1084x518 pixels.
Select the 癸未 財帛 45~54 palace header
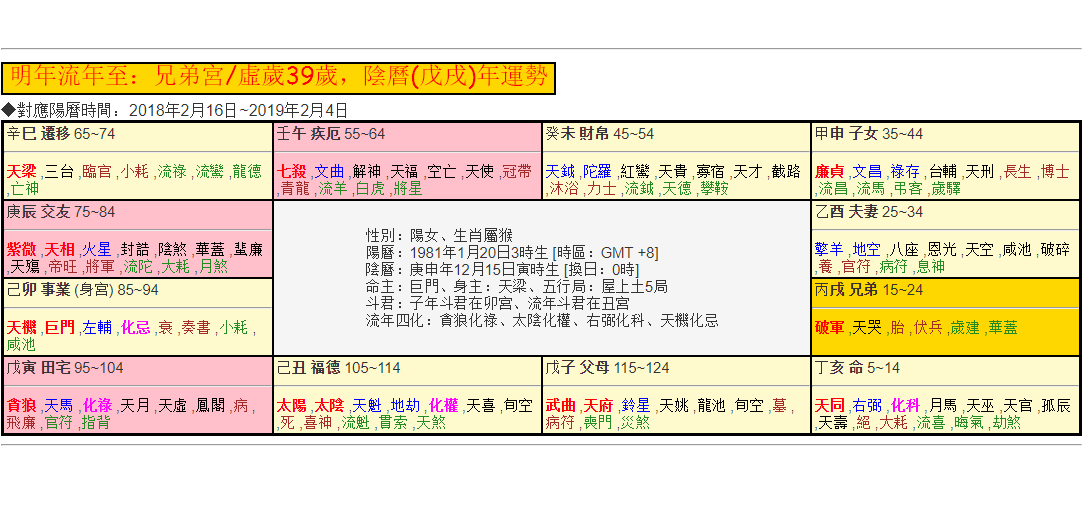click(600, 134)
